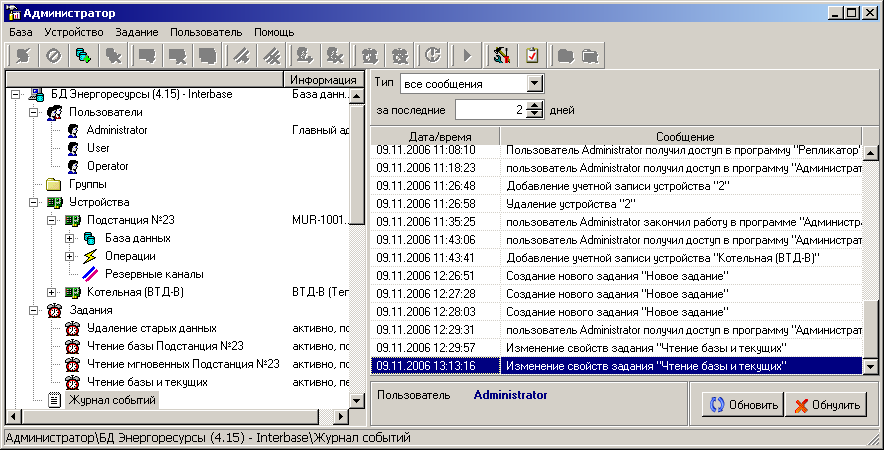The height and width of the screenshot is (450, 884).
Task: Collapse the Устройства tree node
Action: point(33,202)
